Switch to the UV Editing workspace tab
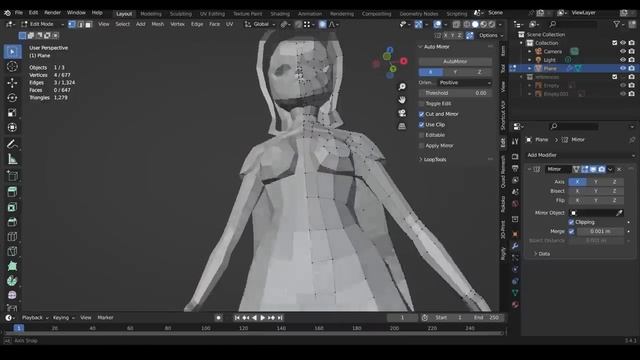 (212, 14)
